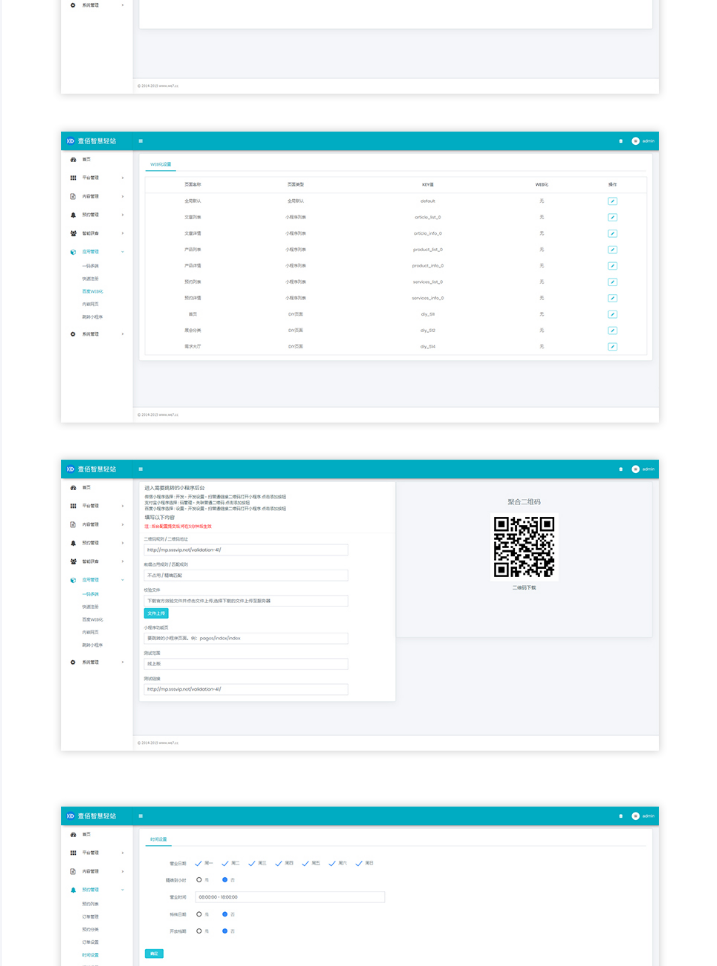Click edit icon for product_info_0 row
This screenshot has height=966, width=717.
612,266
